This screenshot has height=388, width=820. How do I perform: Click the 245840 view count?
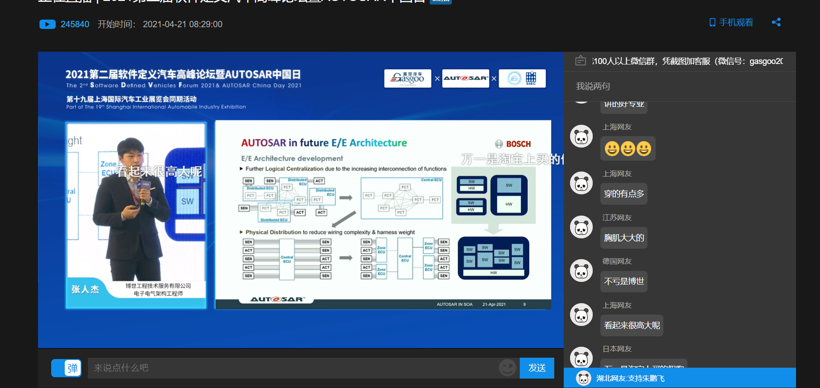[75, 24]
